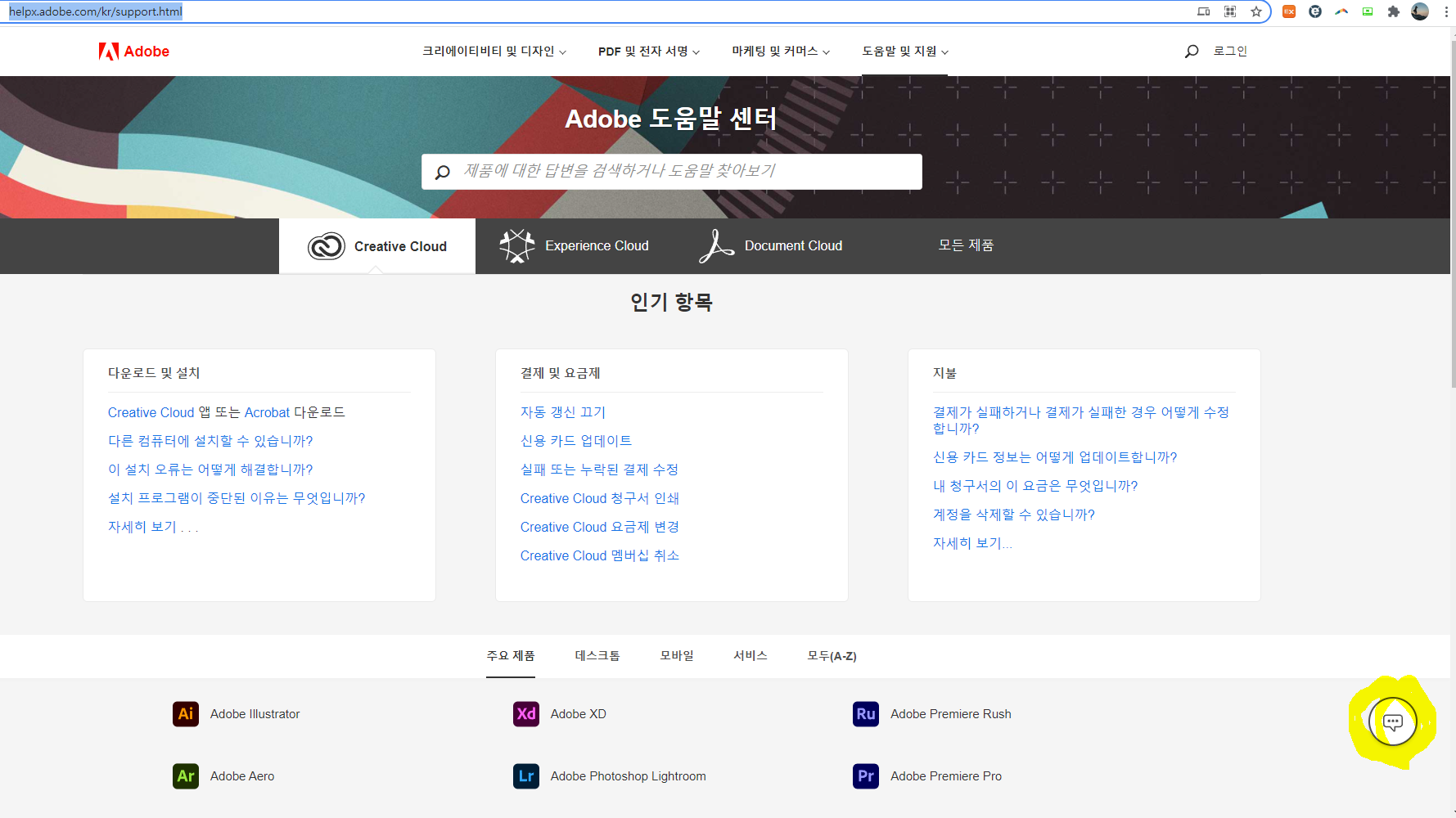Open 내 청구서의 이 요금은 무엇입니까? link
Viewport: 1456px width, 818px height.
point(1035,486)
